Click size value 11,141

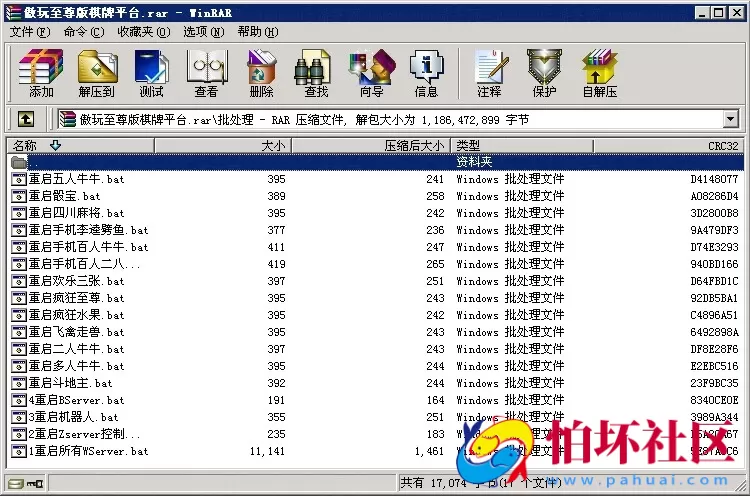click(x=267, y=451)
